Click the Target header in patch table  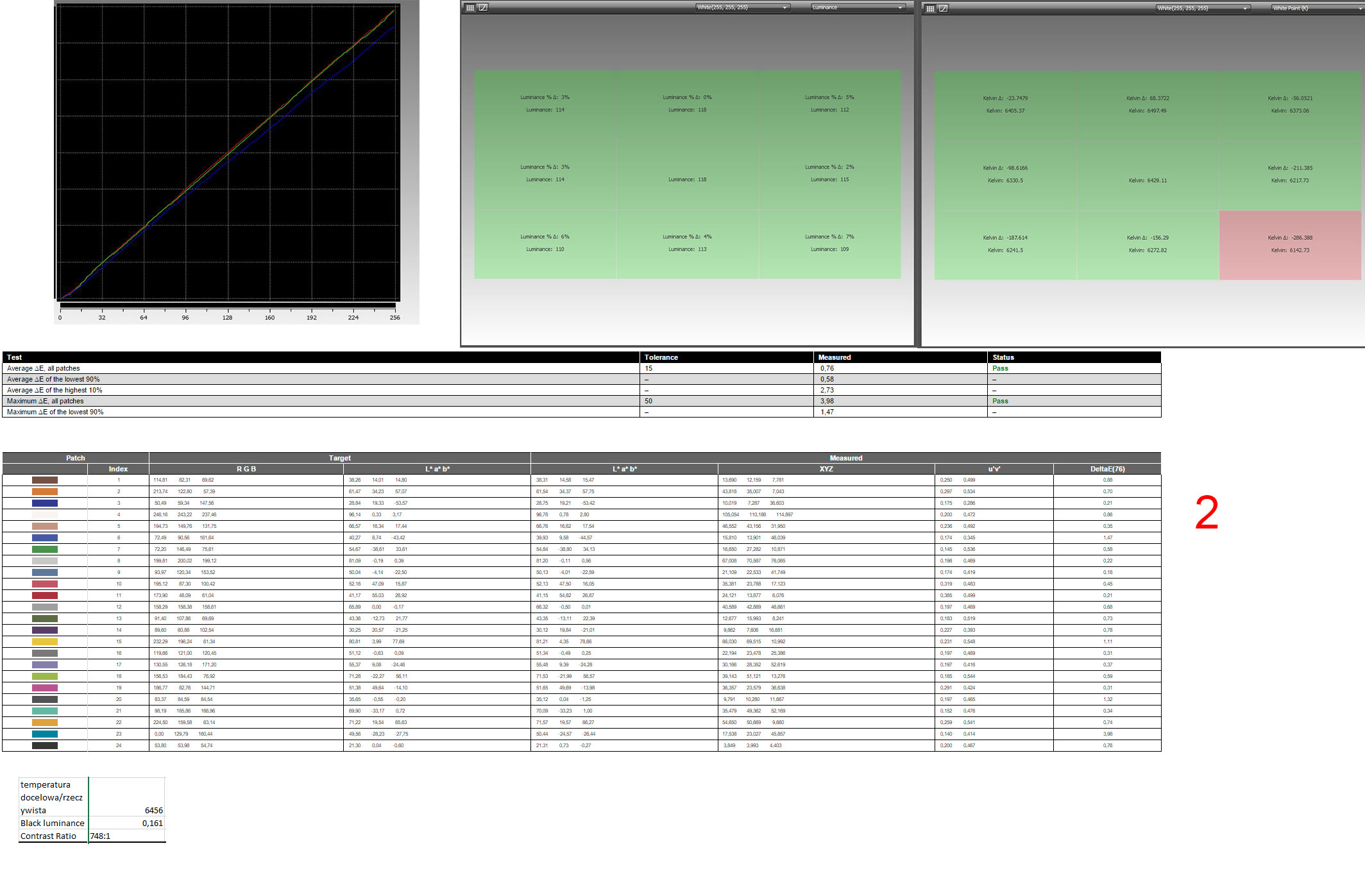339,458
